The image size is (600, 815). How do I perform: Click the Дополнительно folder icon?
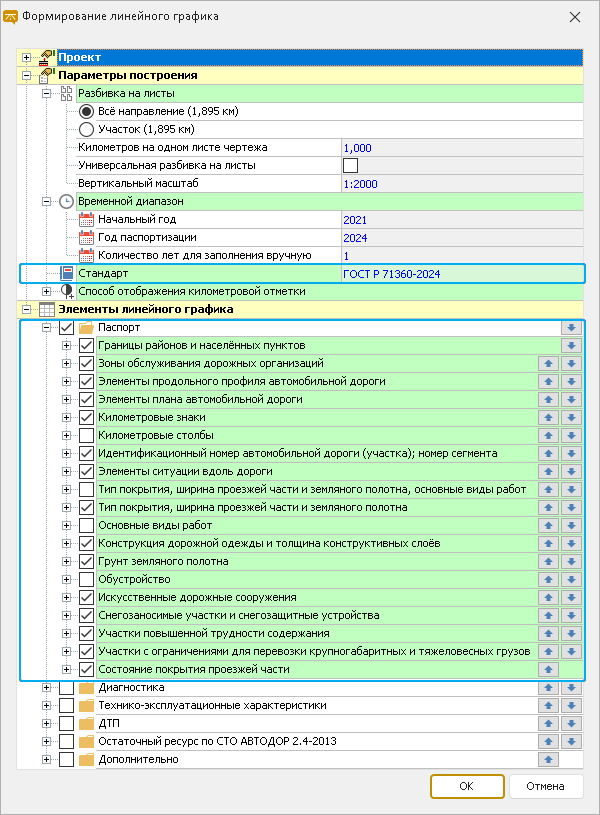86,759
